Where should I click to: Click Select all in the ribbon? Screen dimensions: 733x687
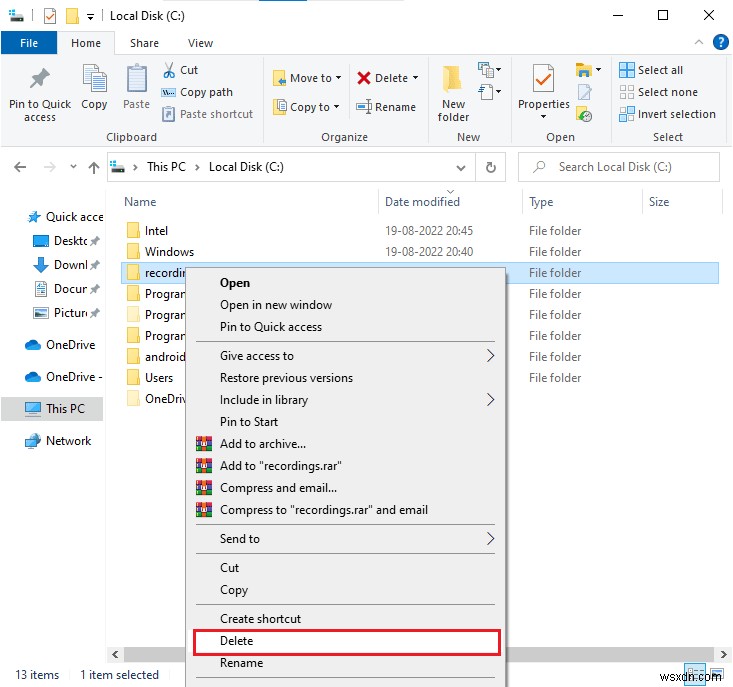point(651,70)
